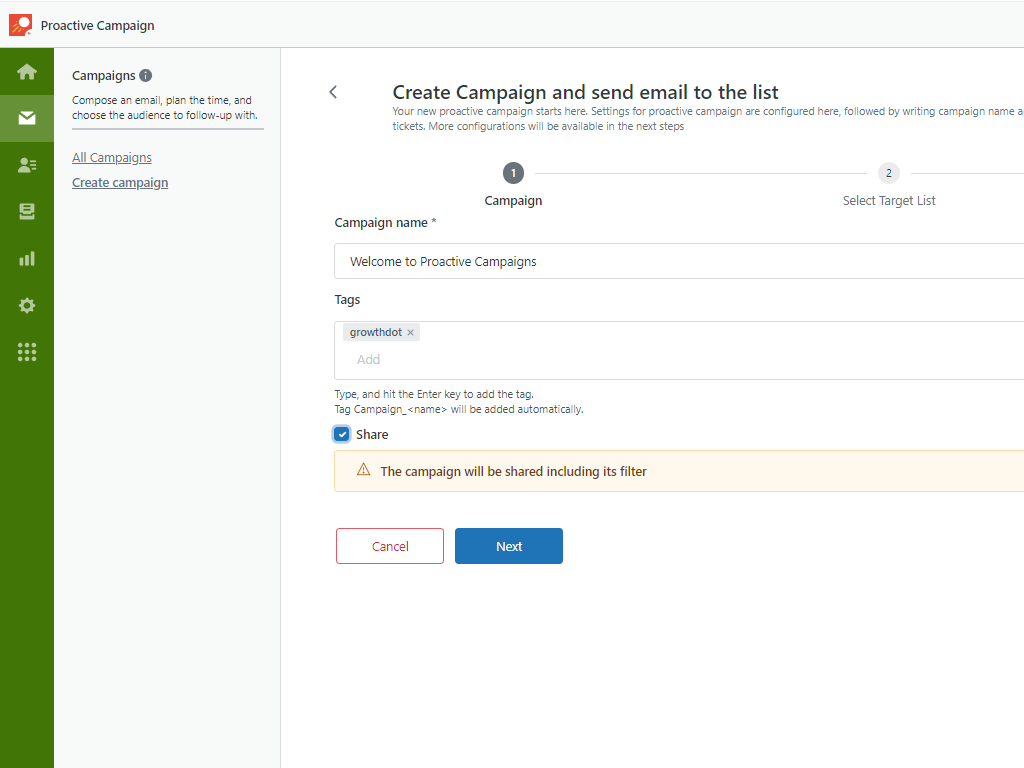
Task: Go to step 1 Campaign
Action: tap(513, 173)
